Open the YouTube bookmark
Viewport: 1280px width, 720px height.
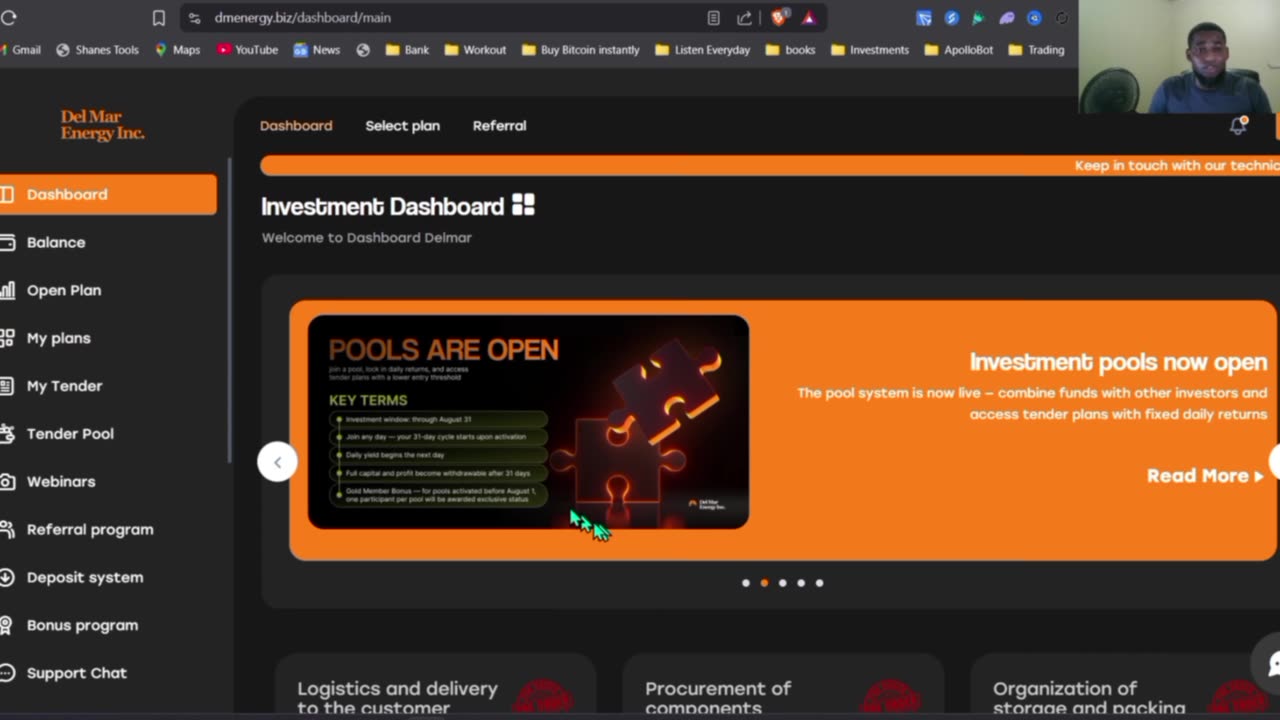247,50
